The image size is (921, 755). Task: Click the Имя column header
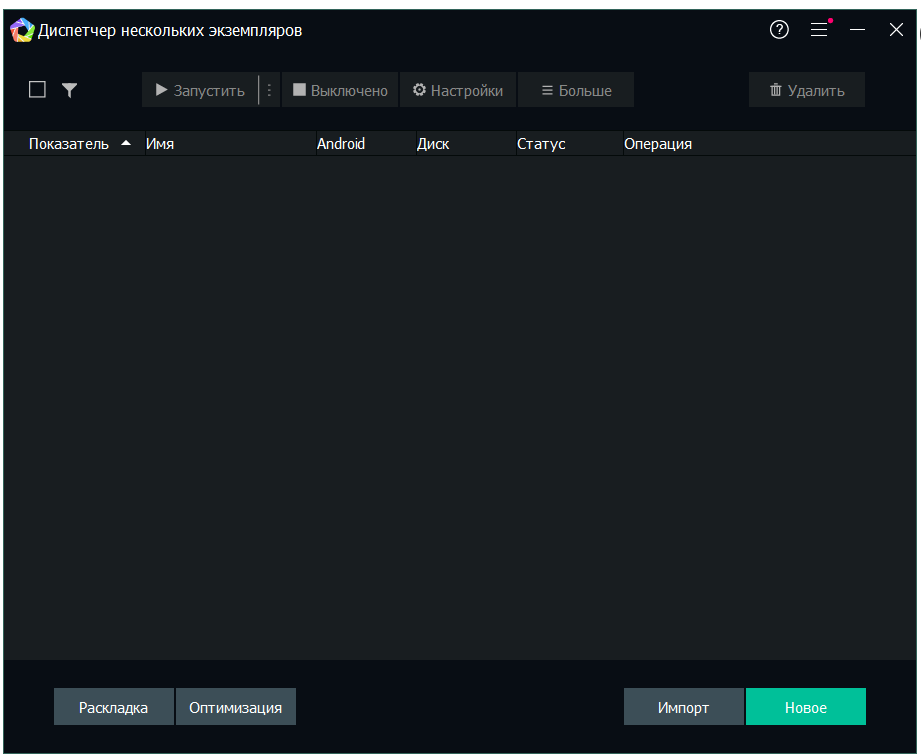230,143
